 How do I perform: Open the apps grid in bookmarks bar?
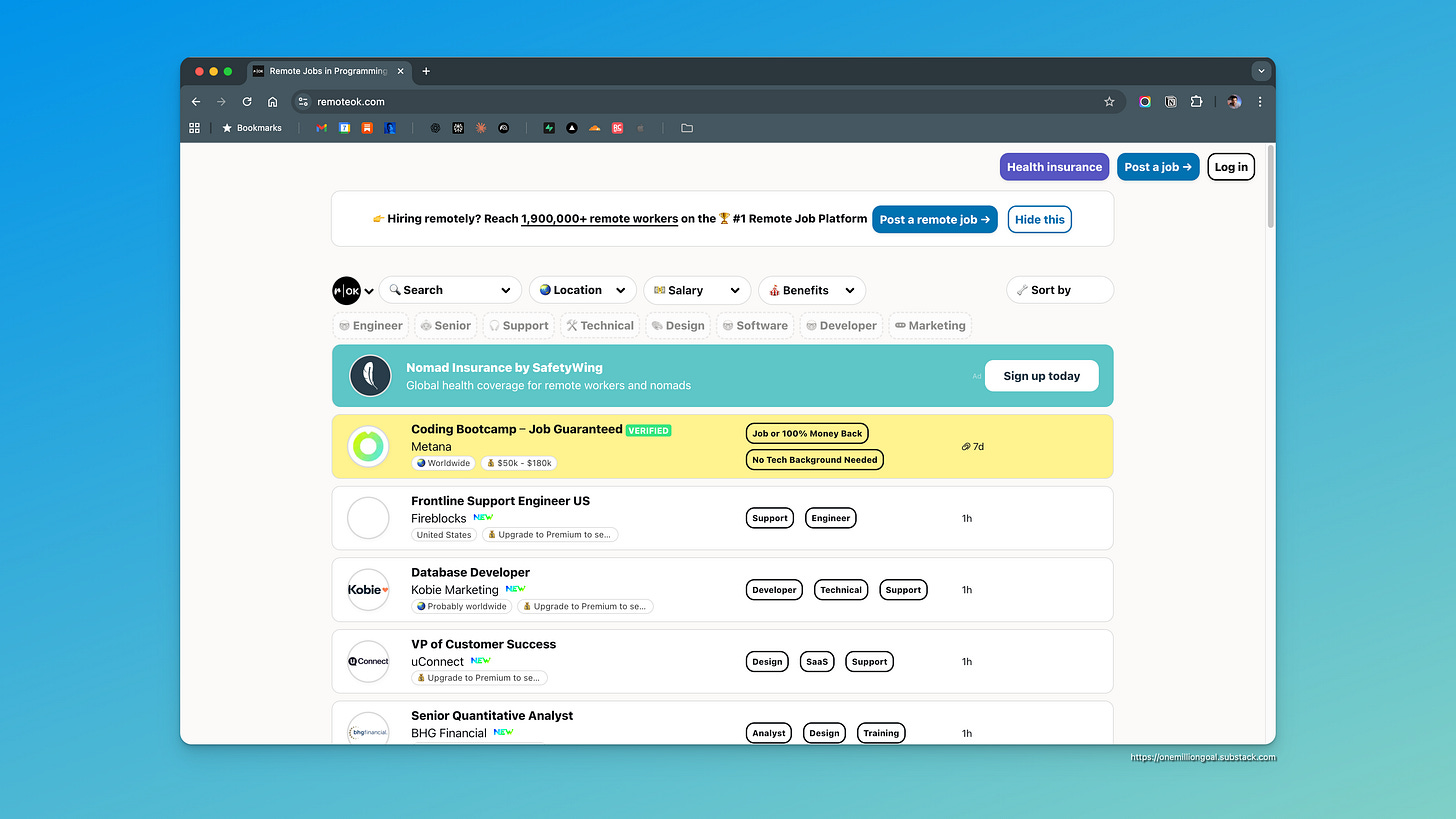click(195, 128)
